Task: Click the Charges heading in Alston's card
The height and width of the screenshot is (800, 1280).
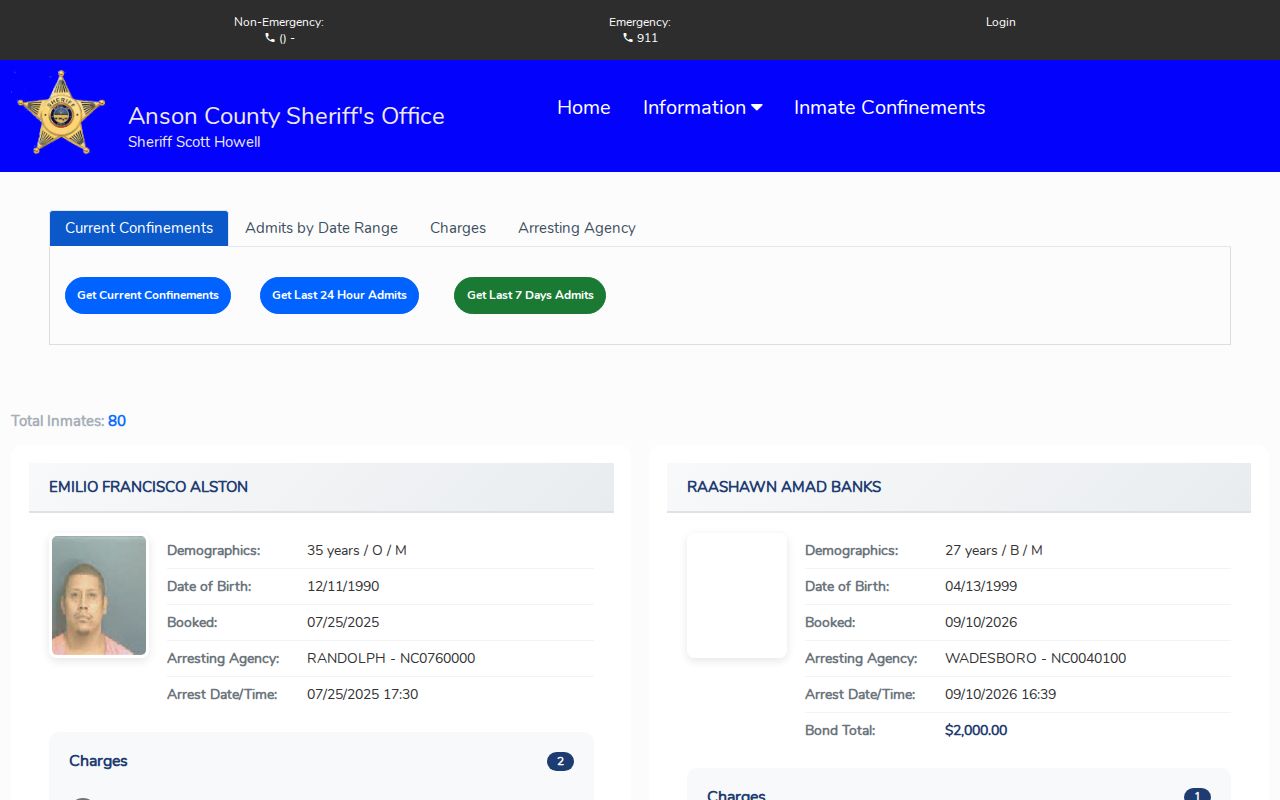Action: tap(98, 761)
